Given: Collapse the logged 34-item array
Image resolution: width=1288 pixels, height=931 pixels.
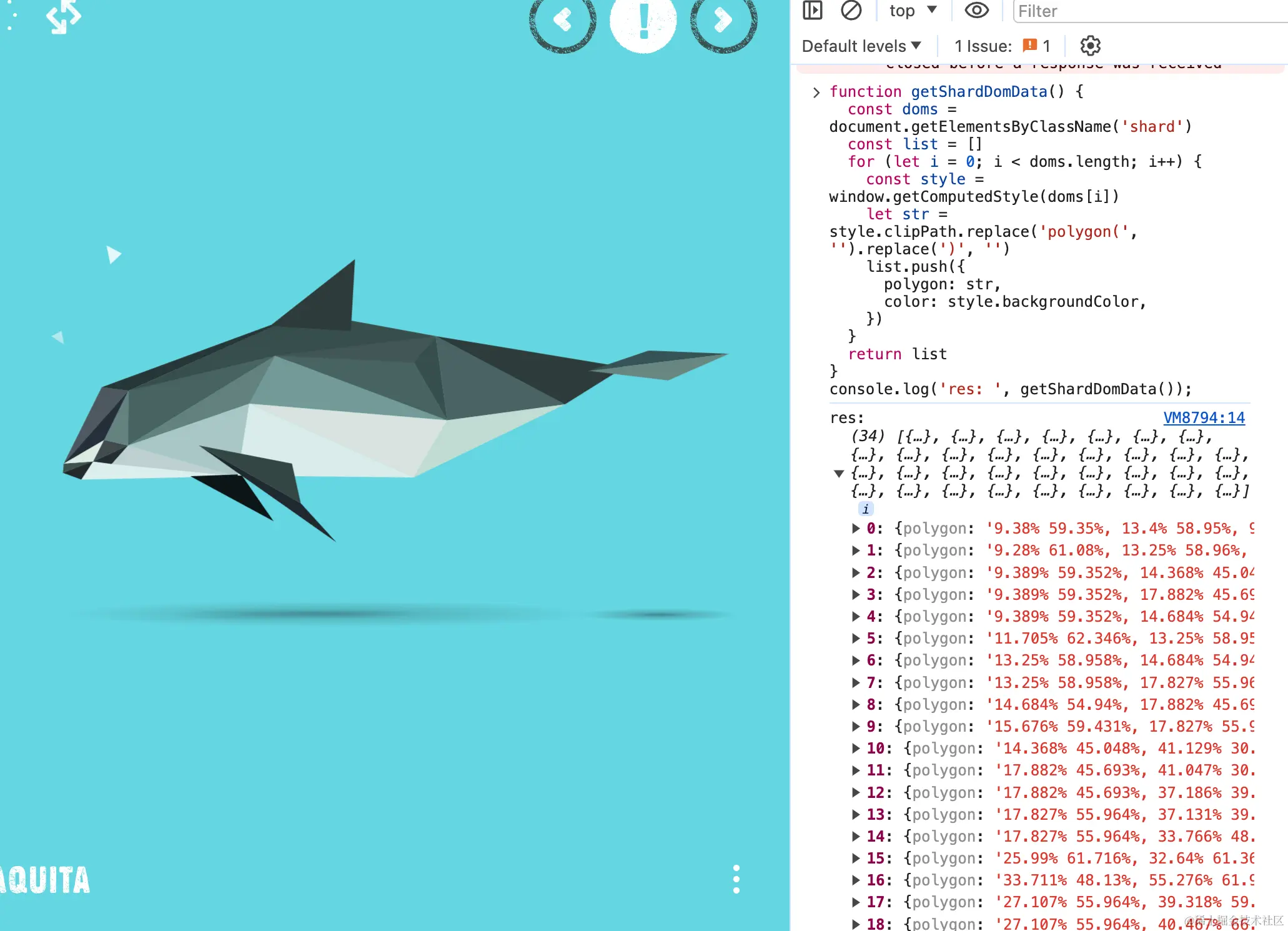Looking at the screenshot, I should click(839, 473).
